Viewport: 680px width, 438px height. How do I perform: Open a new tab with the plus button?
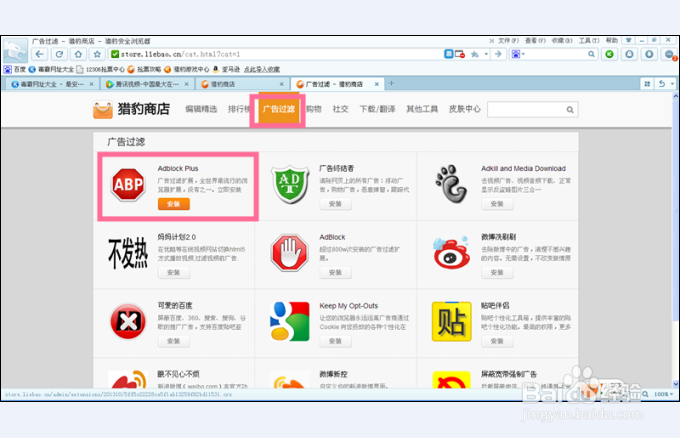[x=391, y=83]
